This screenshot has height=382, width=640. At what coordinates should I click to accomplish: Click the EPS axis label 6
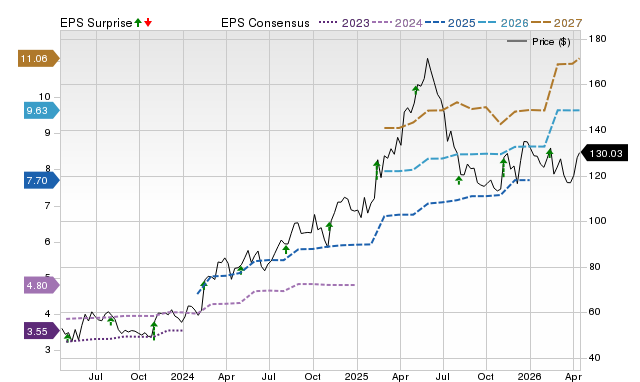coord(47,242)
